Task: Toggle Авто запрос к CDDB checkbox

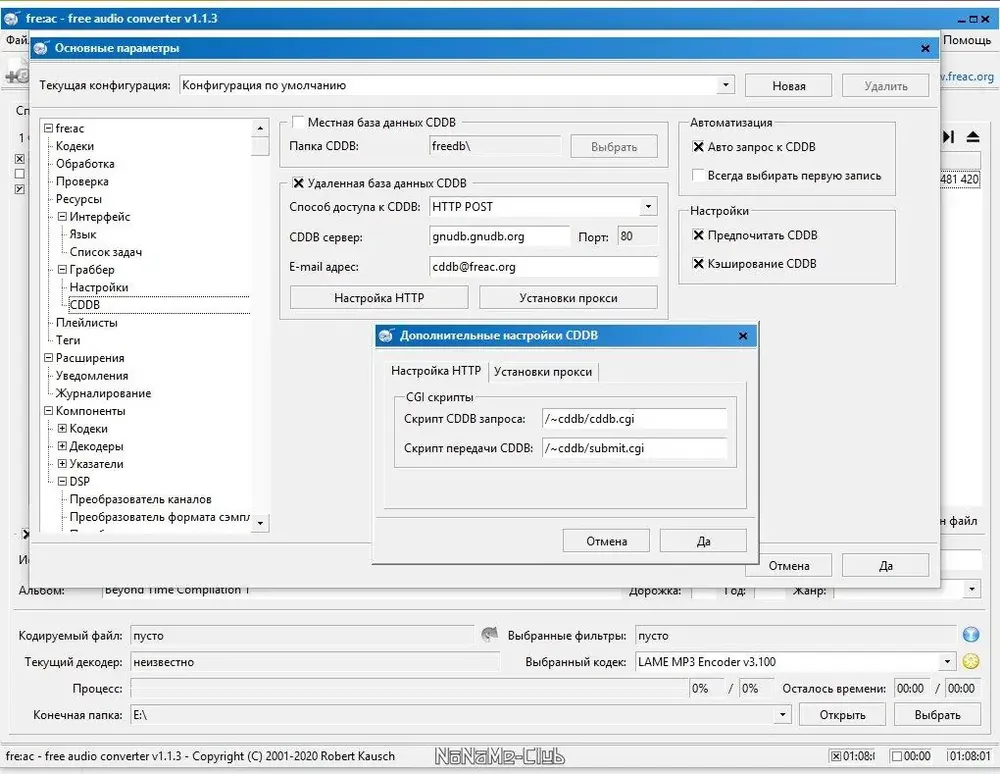Action: 698,147
